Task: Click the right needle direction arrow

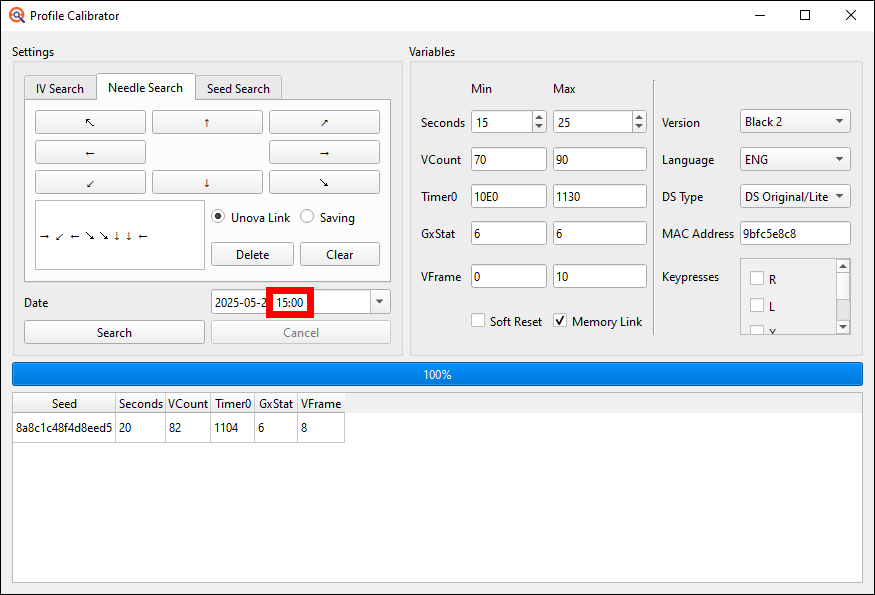Action: tap(323, 152)
